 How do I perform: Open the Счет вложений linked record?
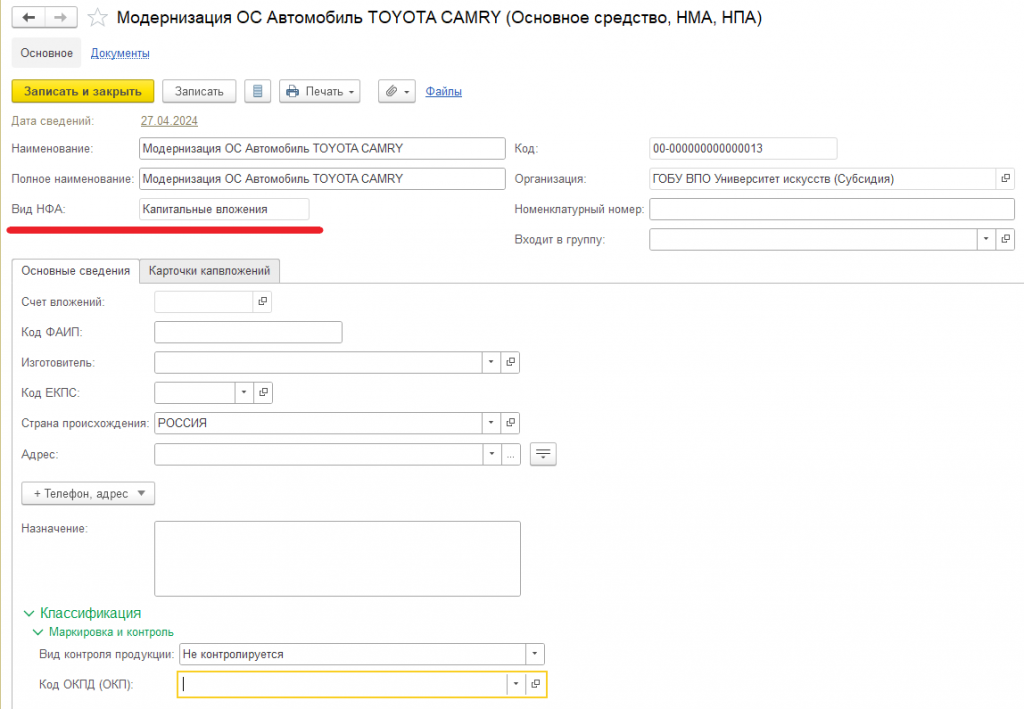point(263,302)
